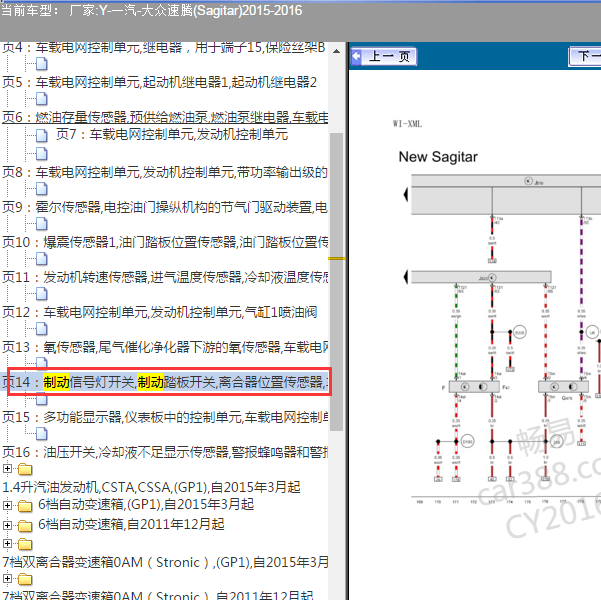Select 6档自动变速箱,自2011年12月起 label
Image resolution: width=601 pixels, height=600 pixels.
[x=131, y=524]
